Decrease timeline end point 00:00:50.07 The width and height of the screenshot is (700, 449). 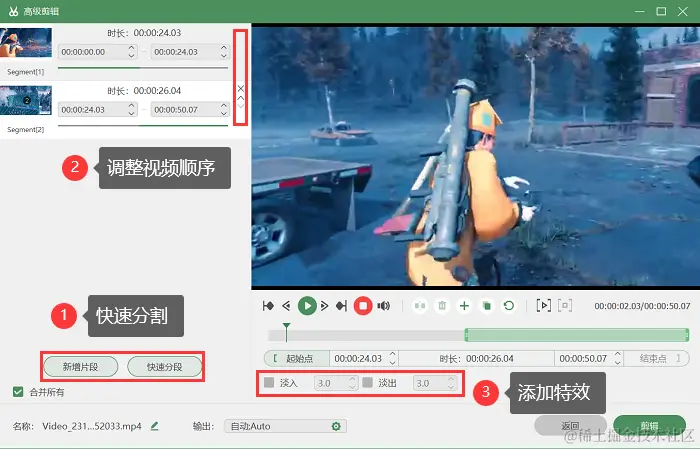[618, 362]
